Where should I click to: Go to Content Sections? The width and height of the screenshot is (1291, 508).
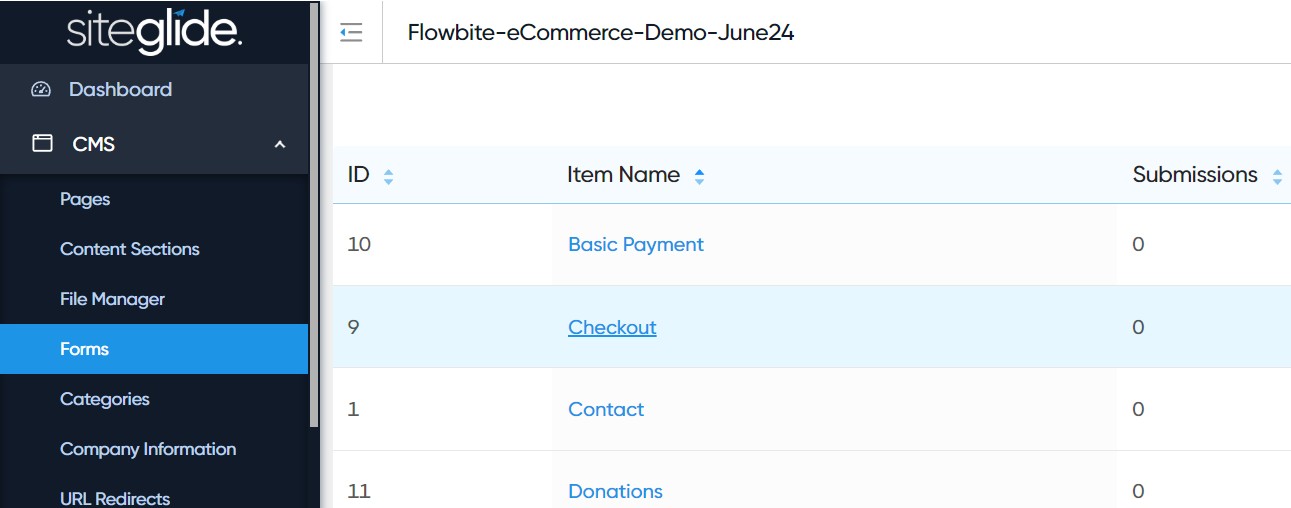coord(130,249)
